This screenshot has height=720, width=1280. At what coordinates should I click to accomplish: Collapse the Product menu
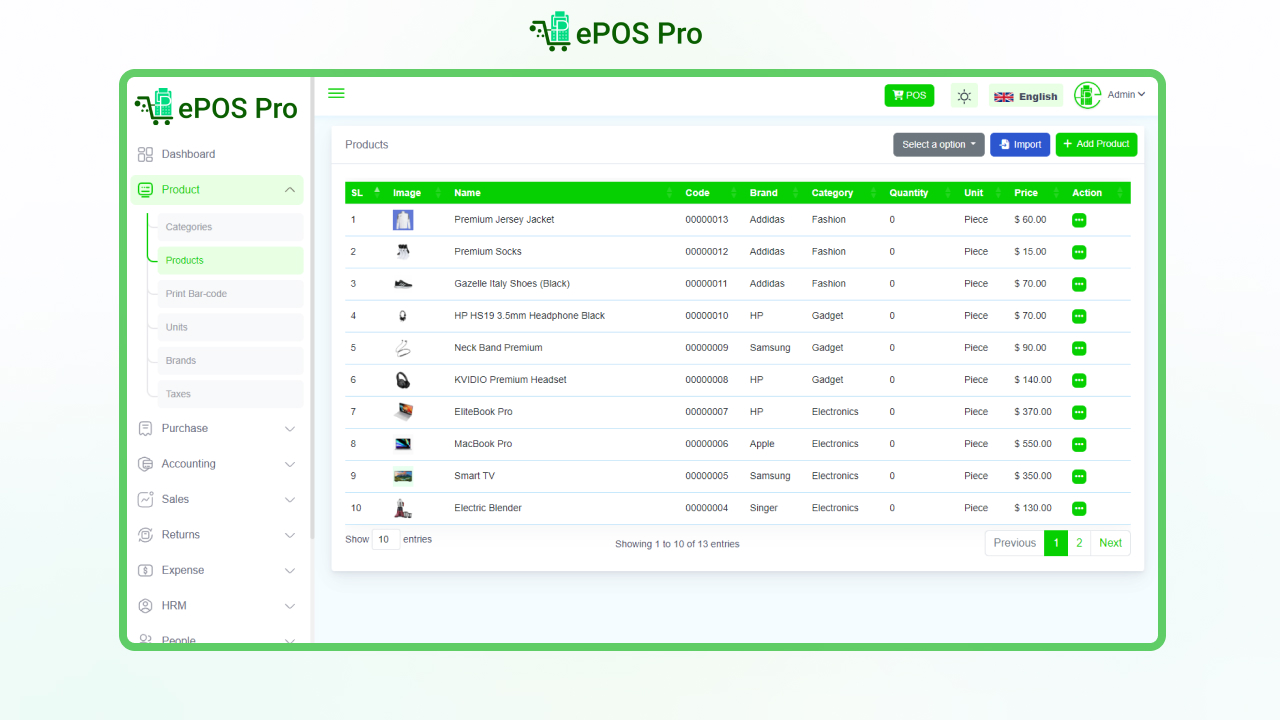point(180,189)
